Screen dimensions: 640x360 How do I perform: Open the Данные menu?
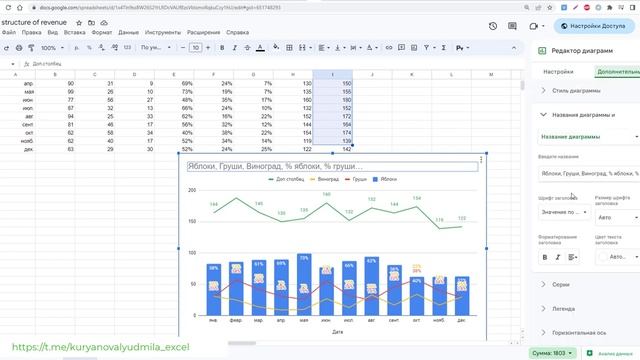coord(129,32)
